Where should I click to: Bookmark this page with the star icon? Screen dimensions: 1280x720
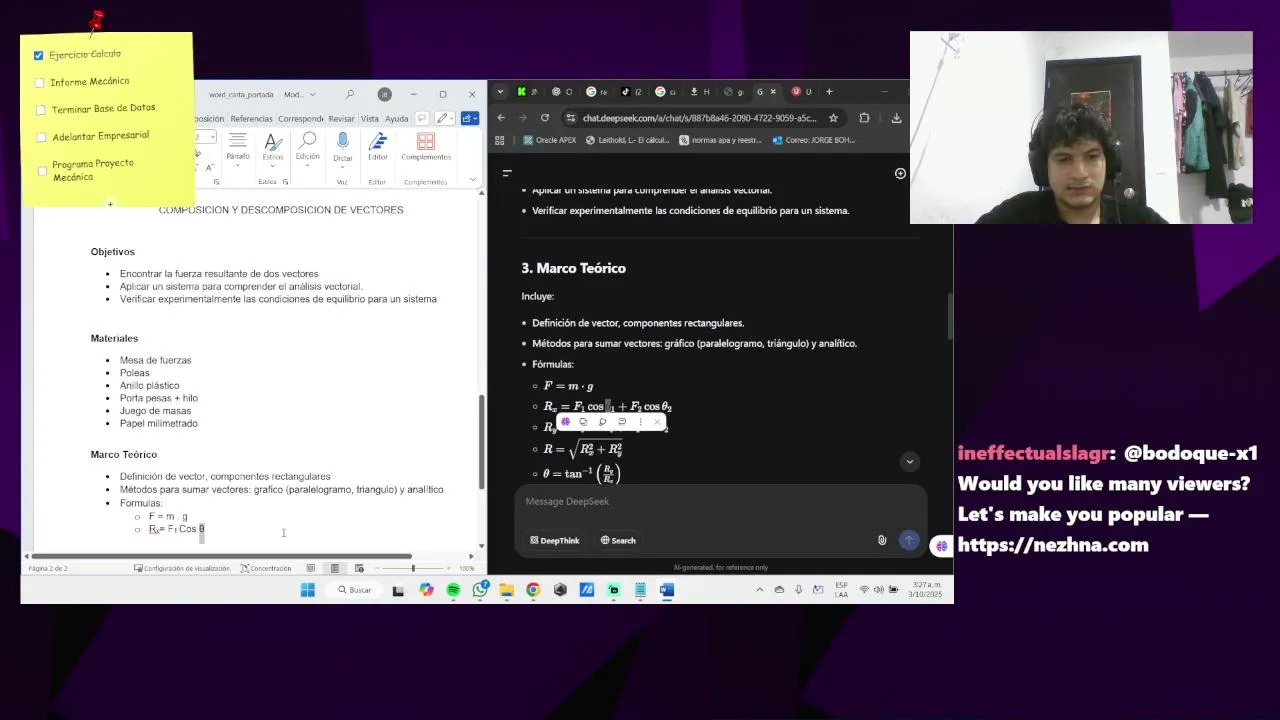click(833, 117)
